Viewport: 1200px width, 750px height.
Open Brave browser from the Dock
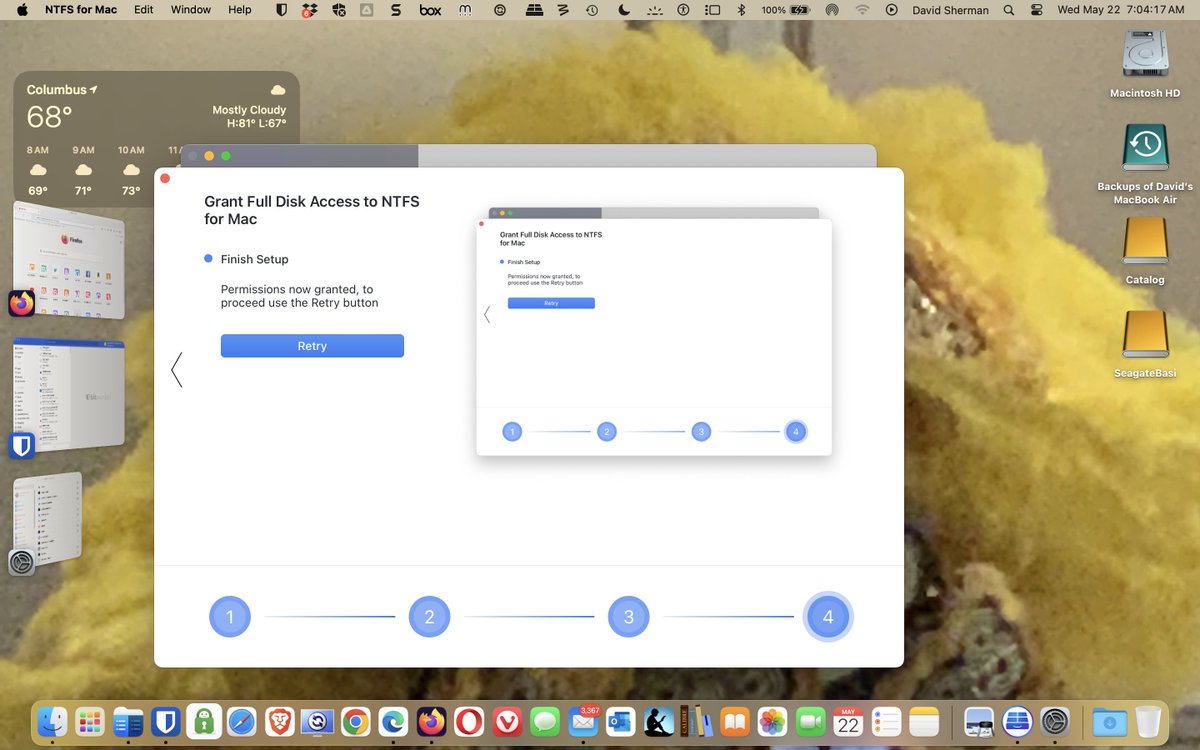[x=279, y=722]
